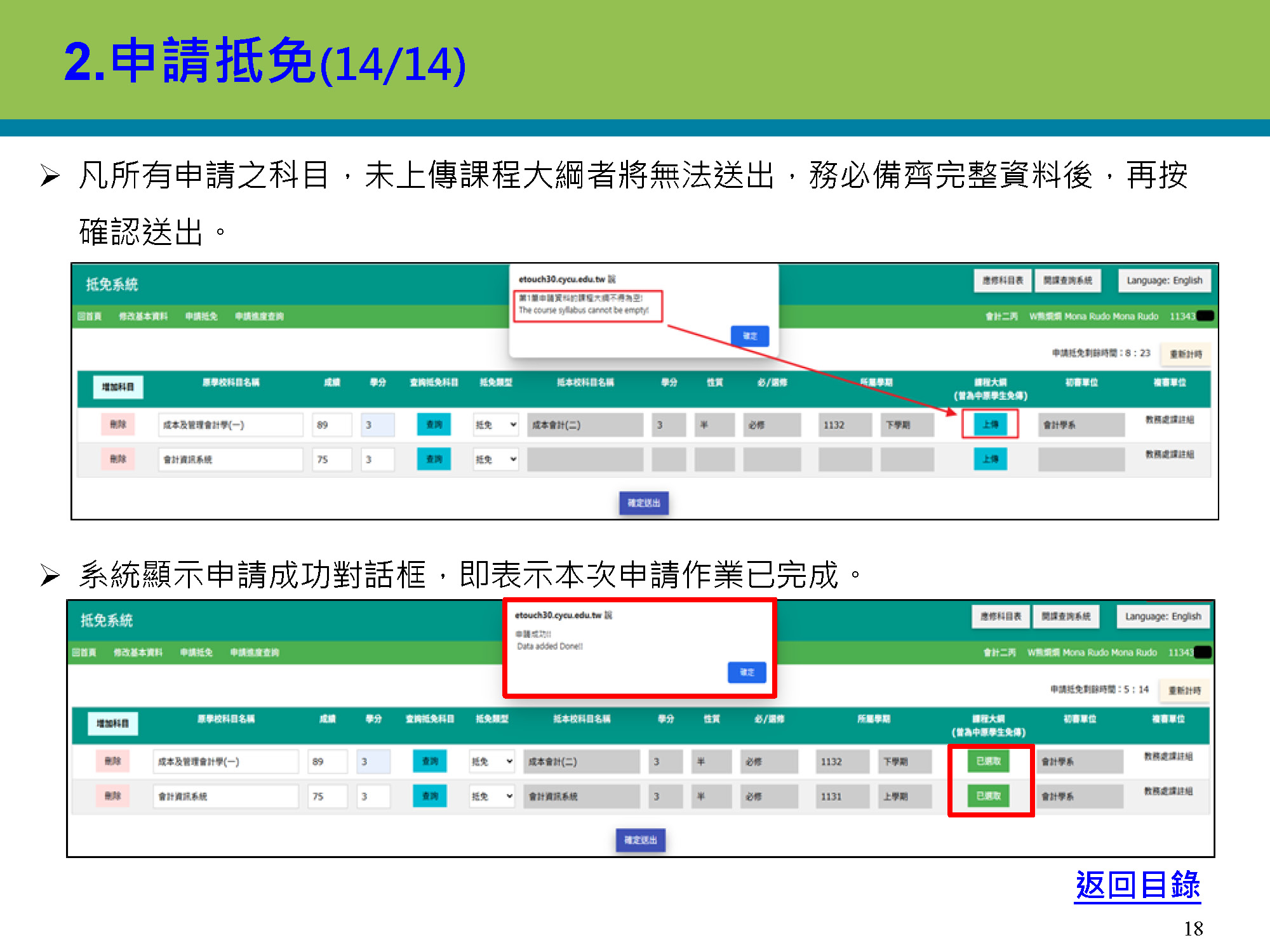
Task: Open 應修科目表 in the lower screenshot
Action: pos(1001,616)
